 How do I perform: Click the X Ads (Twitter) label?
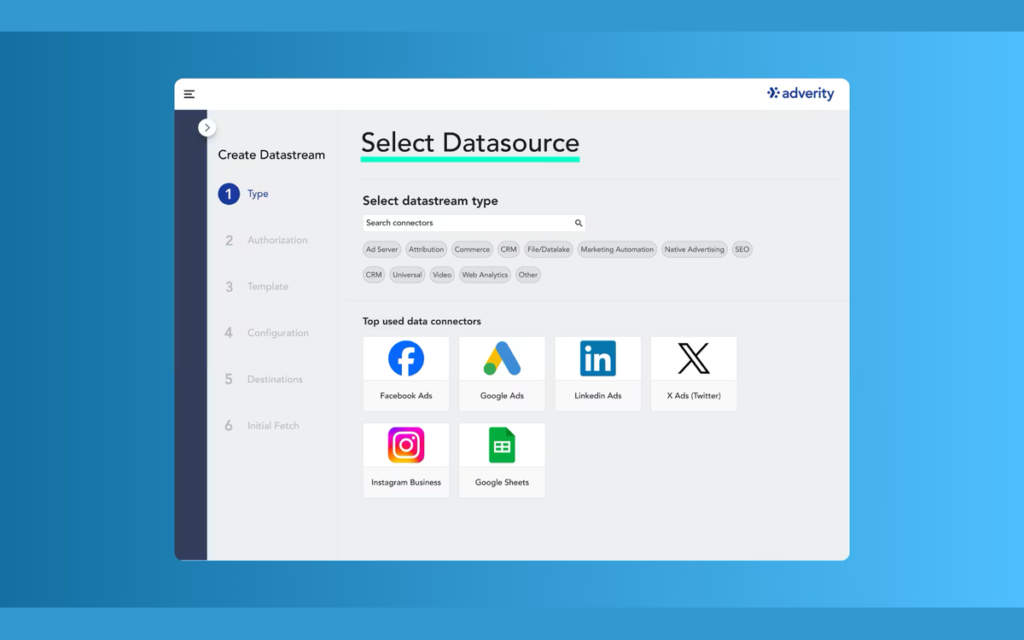(694, 396)
